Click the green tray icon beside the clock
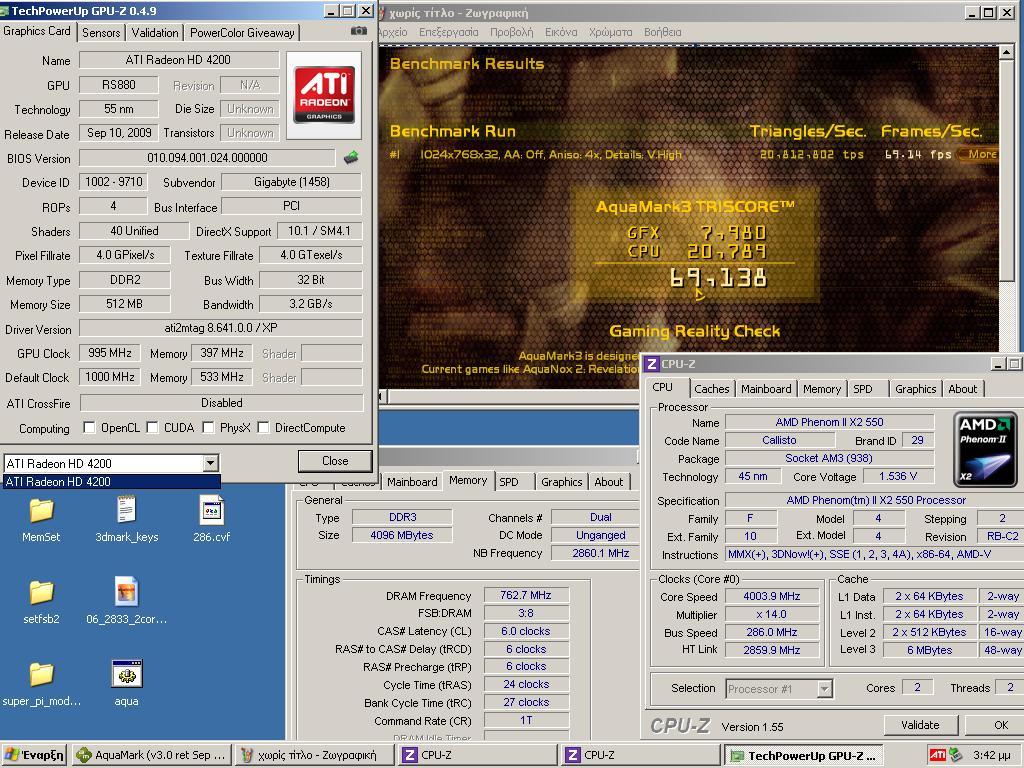This screenshot has height=768, width=1024. pos(955,755)
